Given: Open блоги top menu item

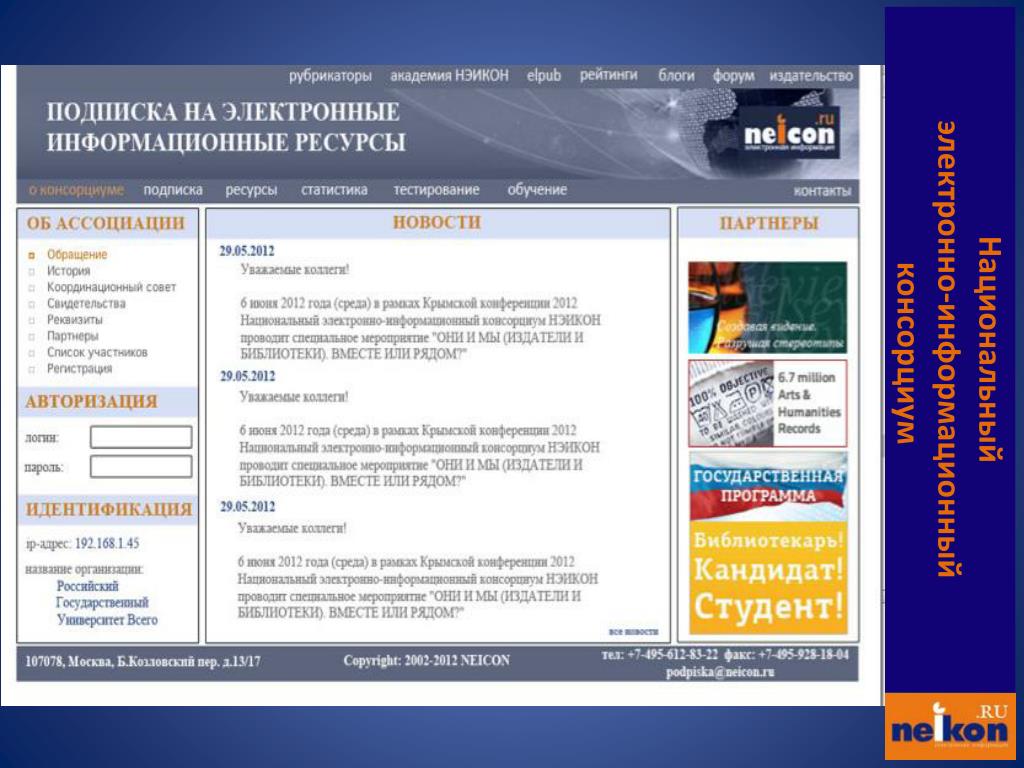Looking at the screenshot, I should pyautogui.click(x=676, y=76).
